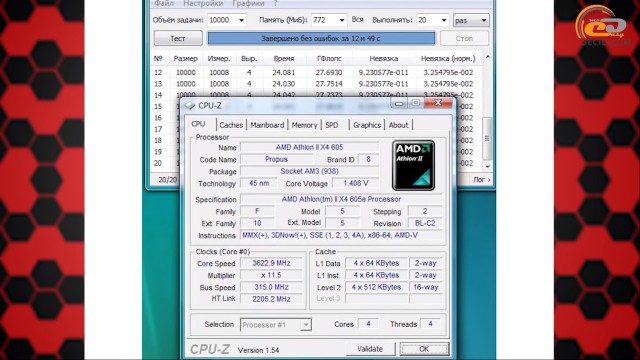Click the Instructions field text
The height and width of the screenshot is (360, 640).
point(341,235)
